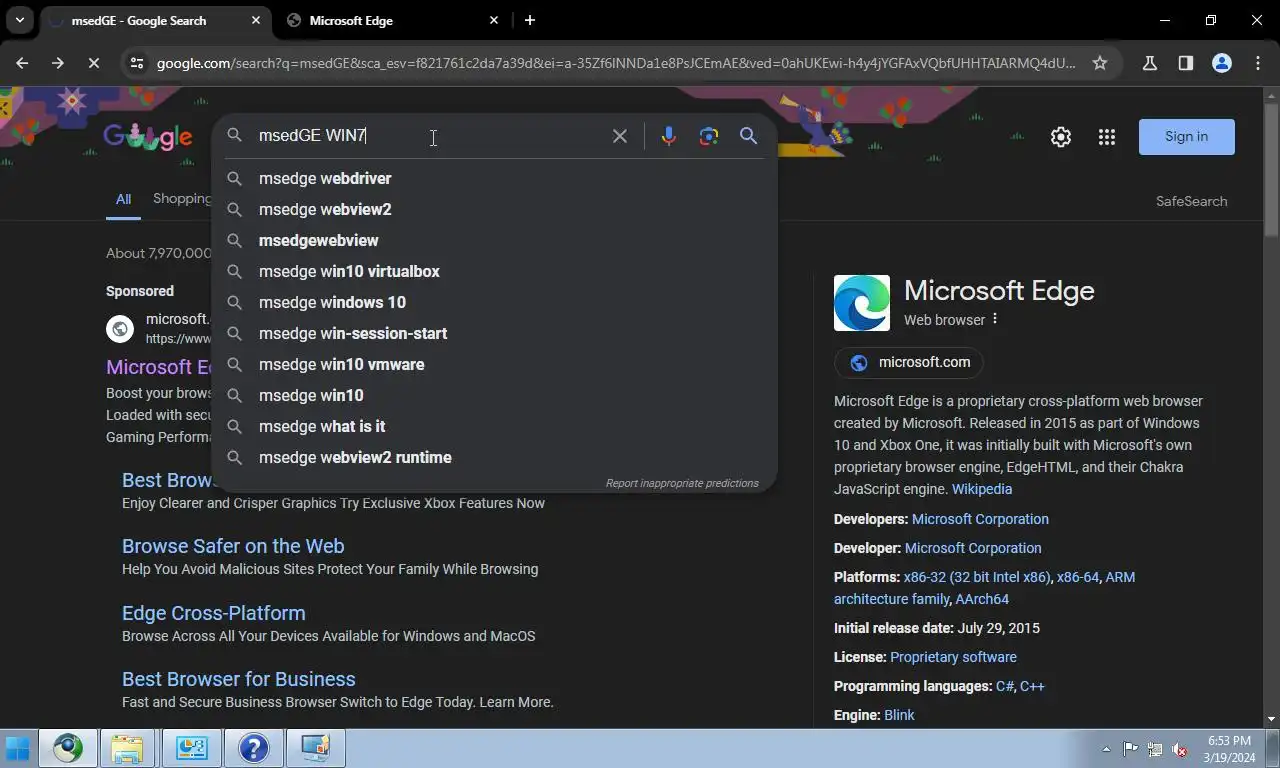
Task: Open the Help question mark taskbar icon
Action: 253,749
